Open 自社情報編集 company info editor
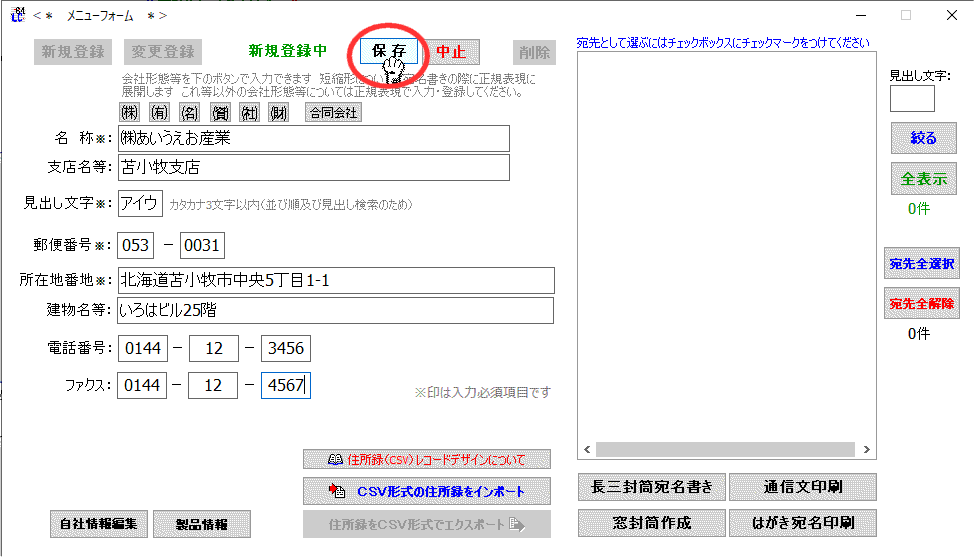The width and height of the screenshot is (974, 557). (97, 523)
